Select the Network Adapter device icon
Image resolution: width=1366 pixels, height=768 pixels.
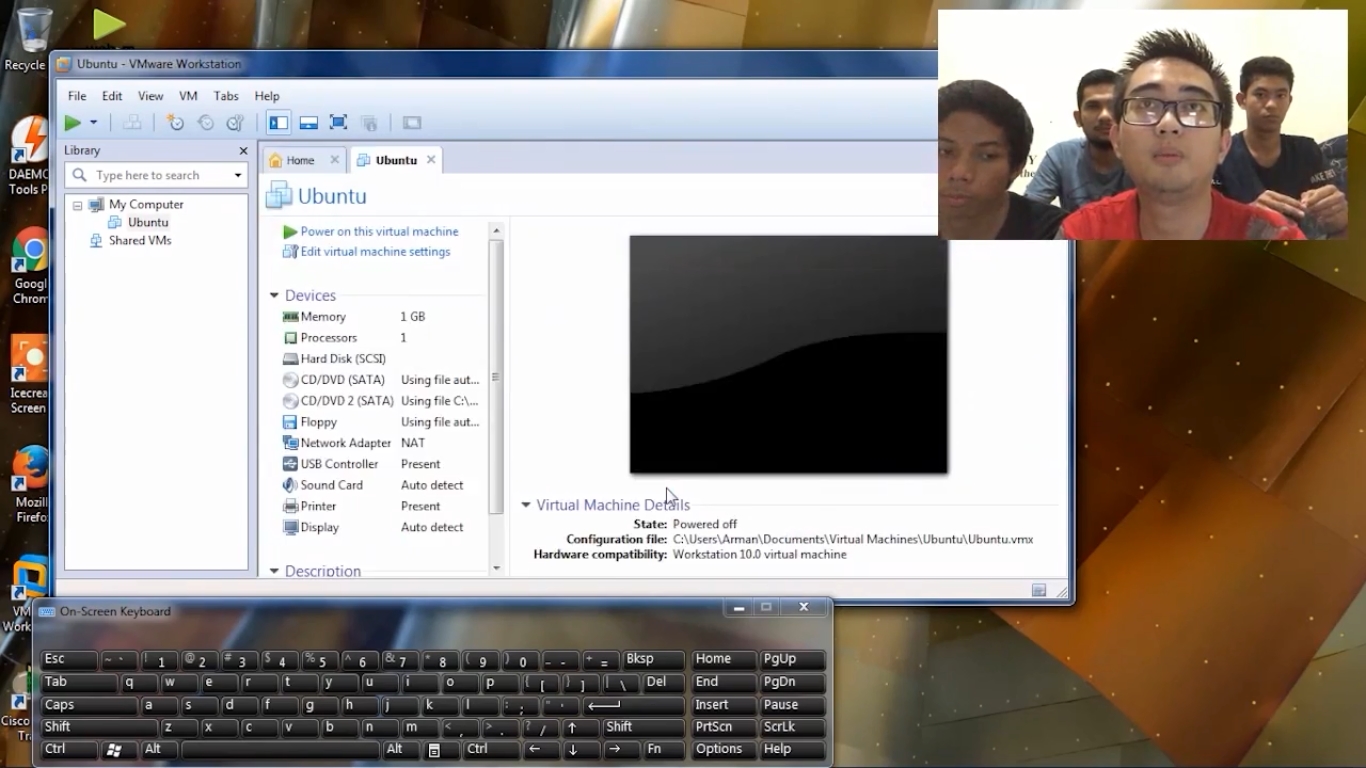coord(290,443)
